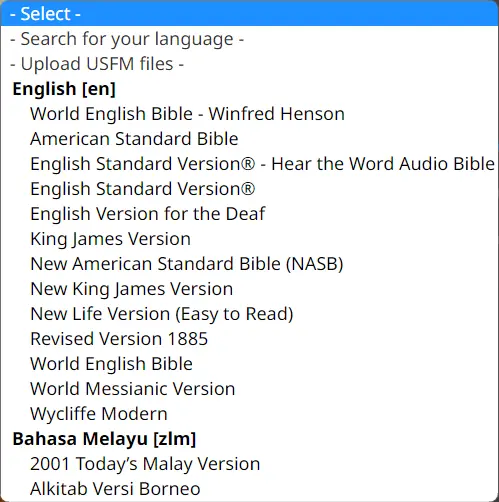Choose '- Search for your language -' option
499x502 pixels.
pyautogui.click(x=249, y=39)
